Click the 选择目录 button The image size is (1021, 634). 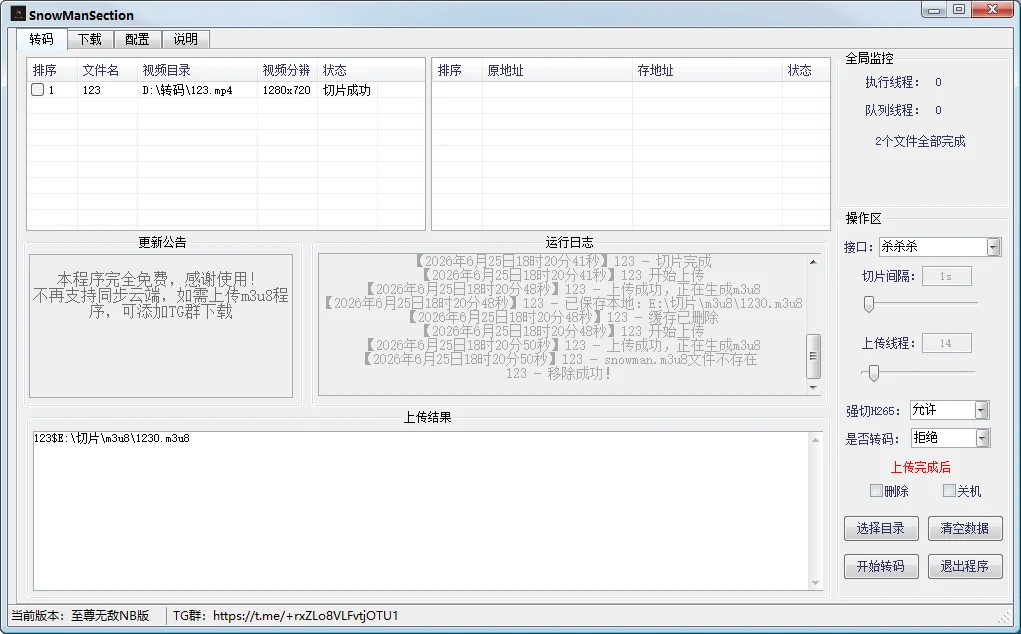click(881, 528)
